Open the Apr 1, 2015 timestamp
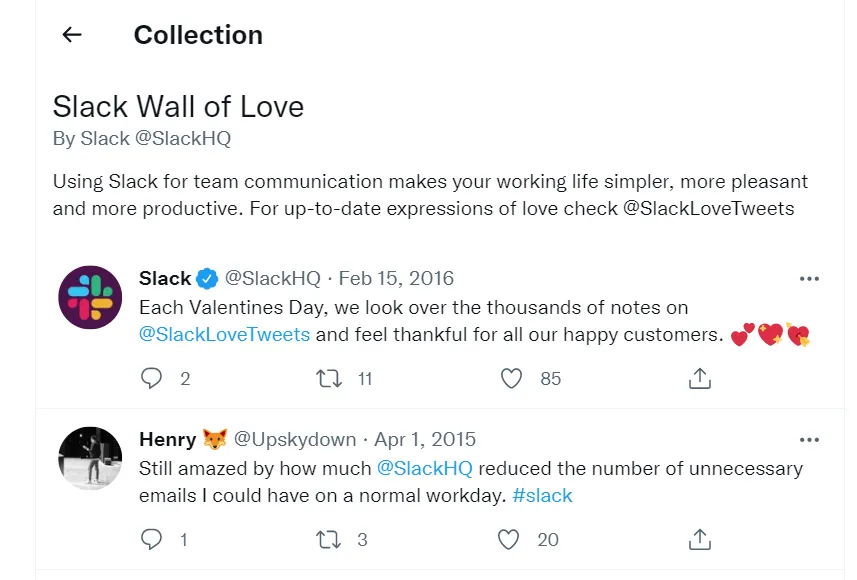Image resolution: width=857 pixels, height=580 pixels. tap(426, 439)
